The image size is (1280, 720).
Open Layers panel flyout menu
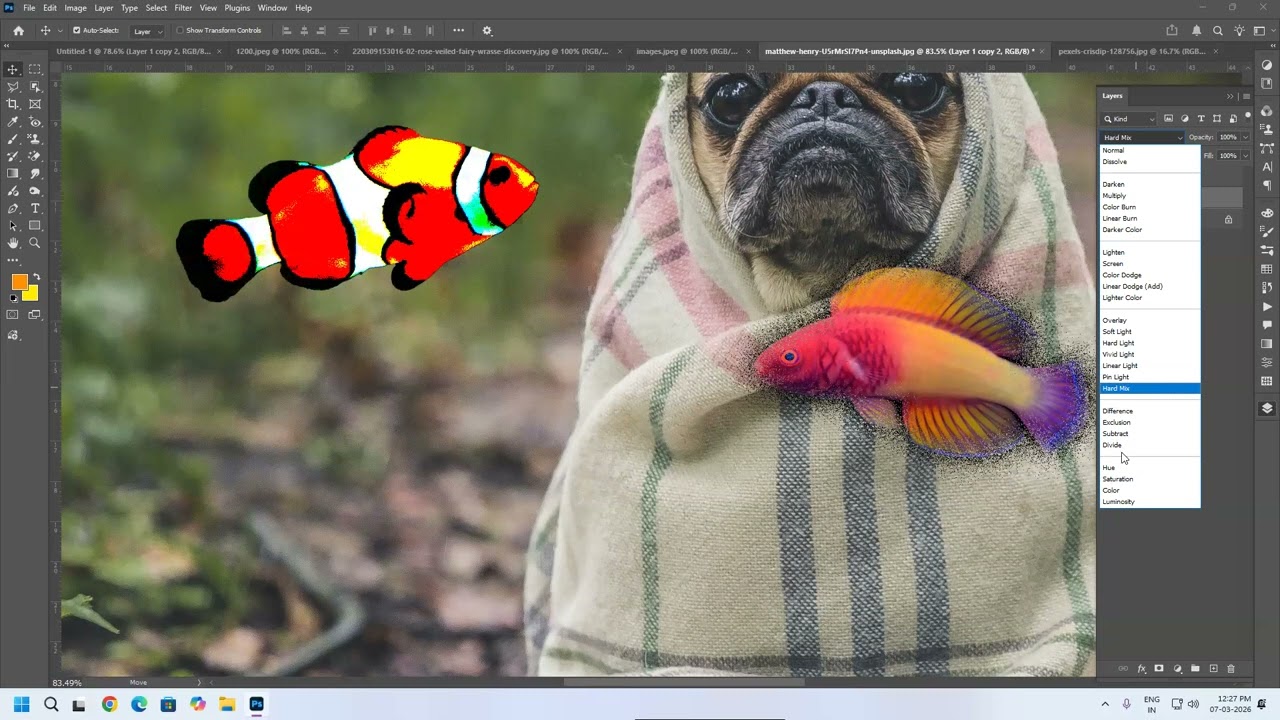tap(1246, 96)
